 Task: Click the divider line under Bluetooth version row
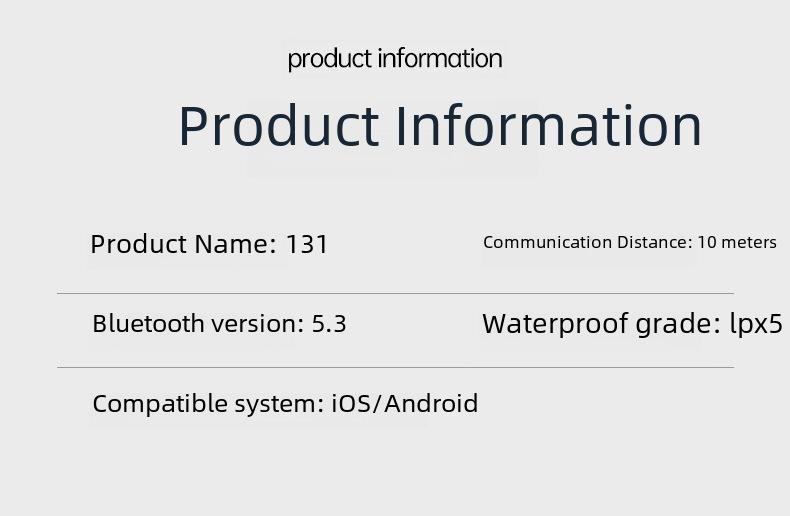point(396,368)
